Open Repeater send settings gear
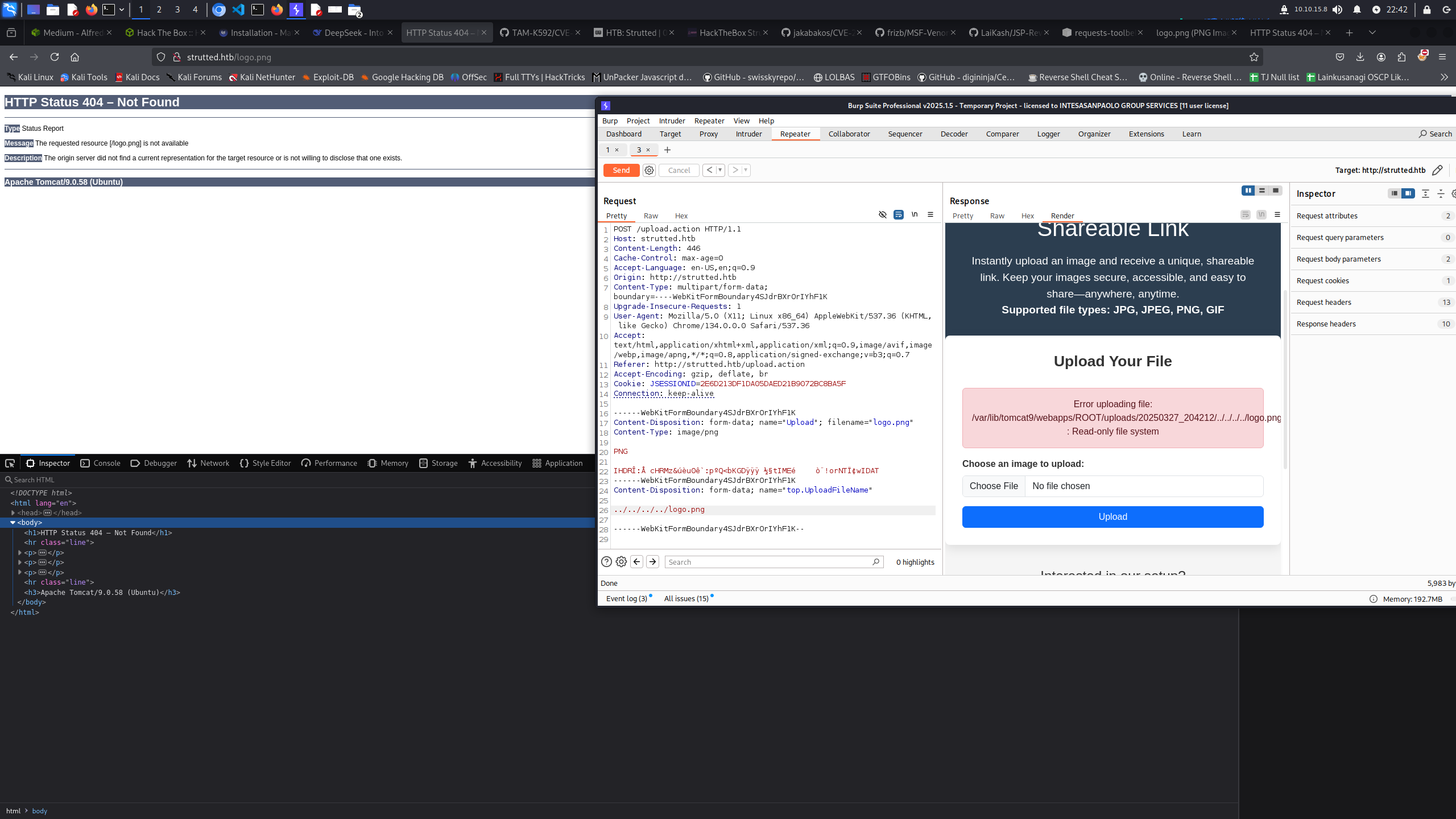 [649, 170]
